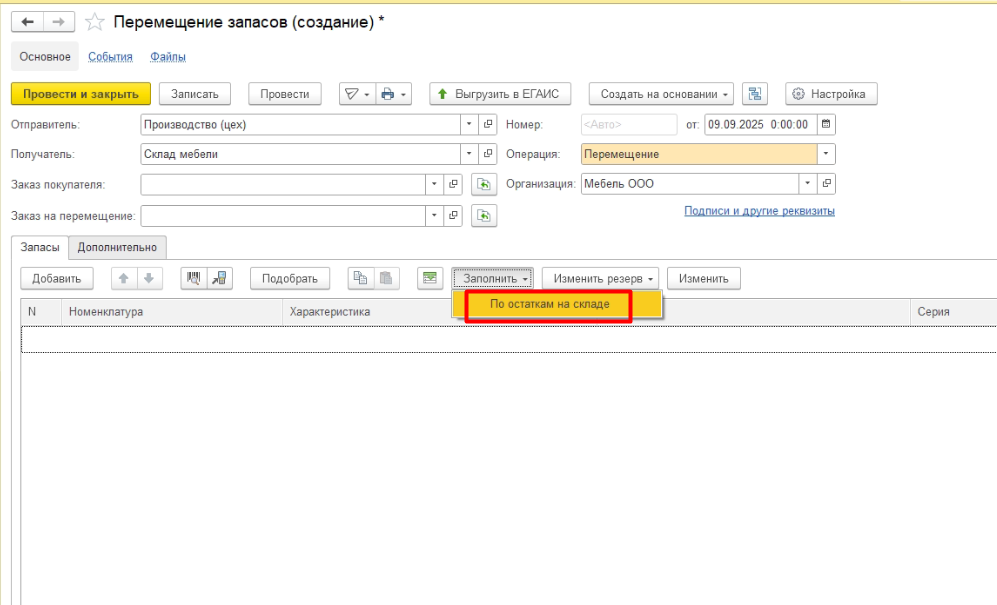Open the Изменить резерв dropdown
The height and width of the screenshot is (605, 997).
coord(600,279)
